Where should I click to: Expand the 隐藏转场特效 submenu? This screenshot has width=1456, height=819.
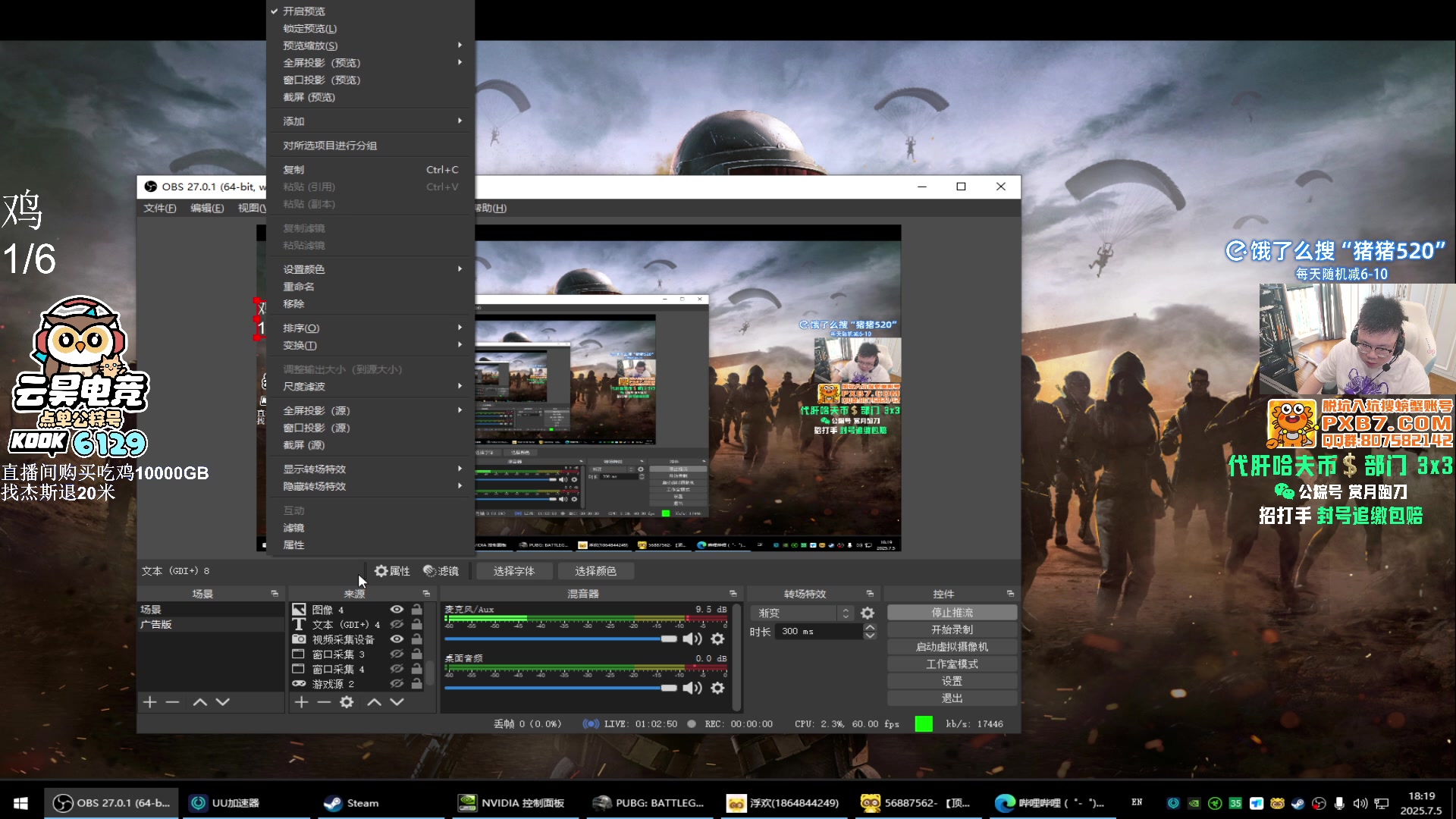point(370,487)
